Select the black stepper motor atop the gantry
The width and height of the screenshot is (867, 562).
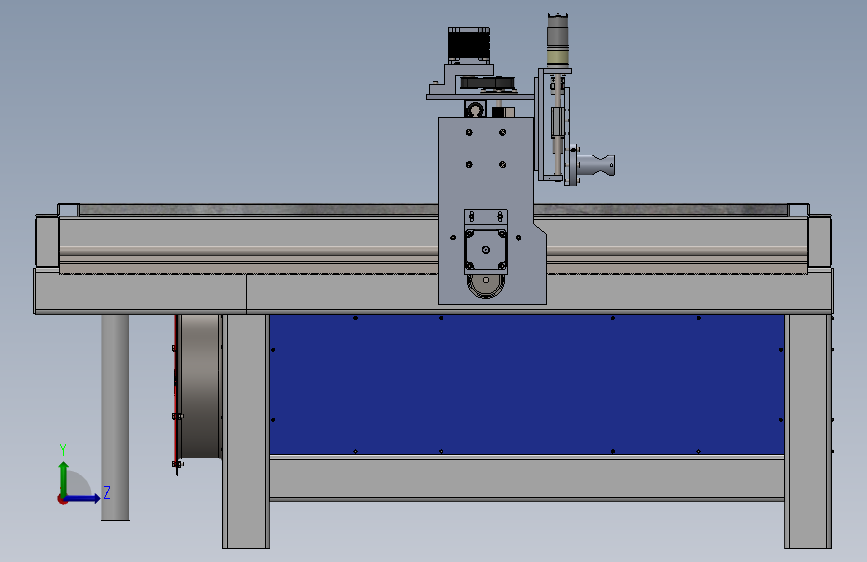469,45
